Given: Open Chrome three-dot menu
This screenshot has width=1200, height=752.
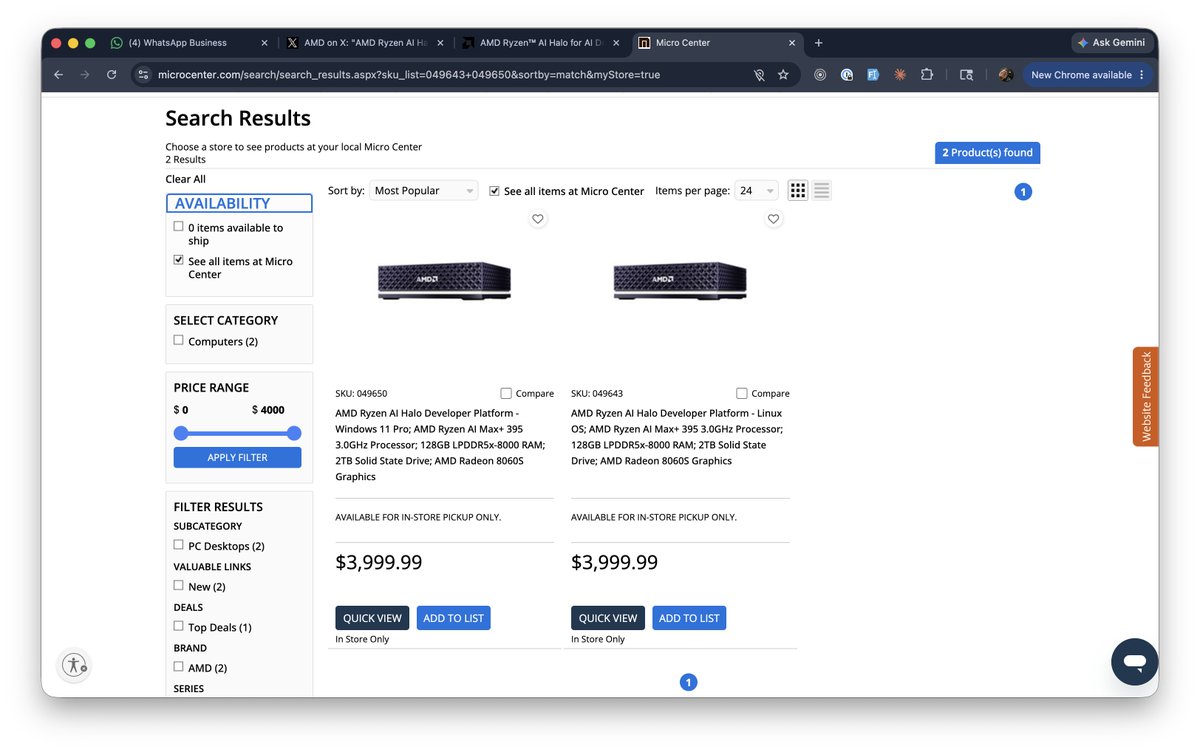Looking at the screenshot, I should click(1142, 75).
